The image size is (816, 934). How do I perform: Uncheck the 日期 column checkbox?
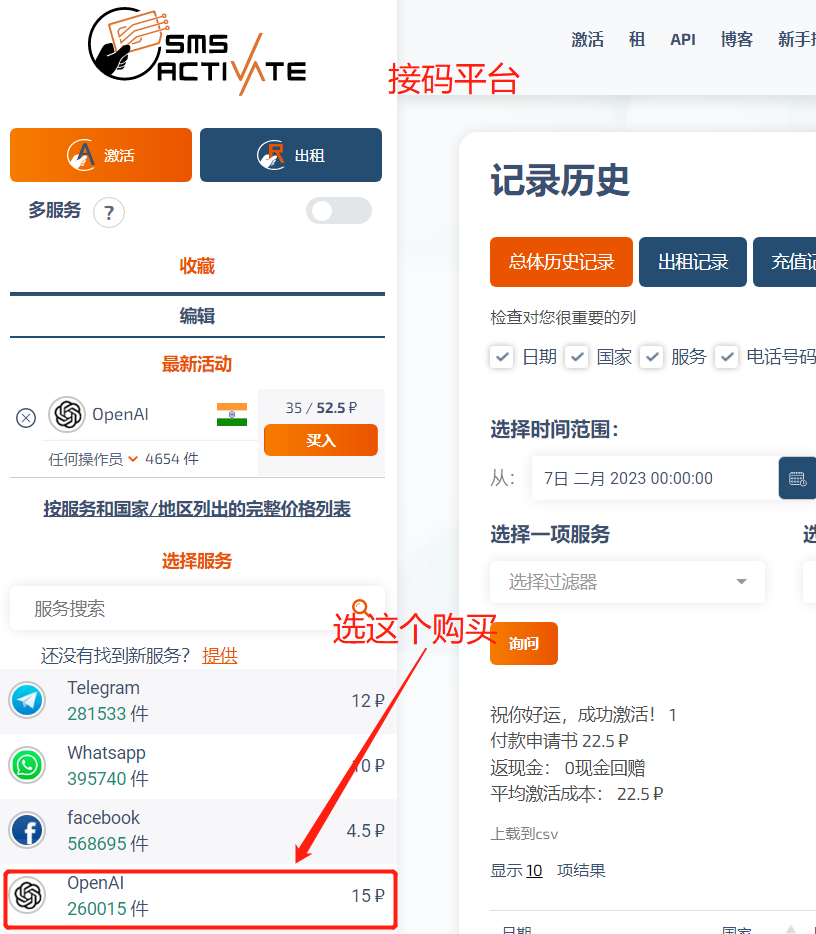pos(502,357)
